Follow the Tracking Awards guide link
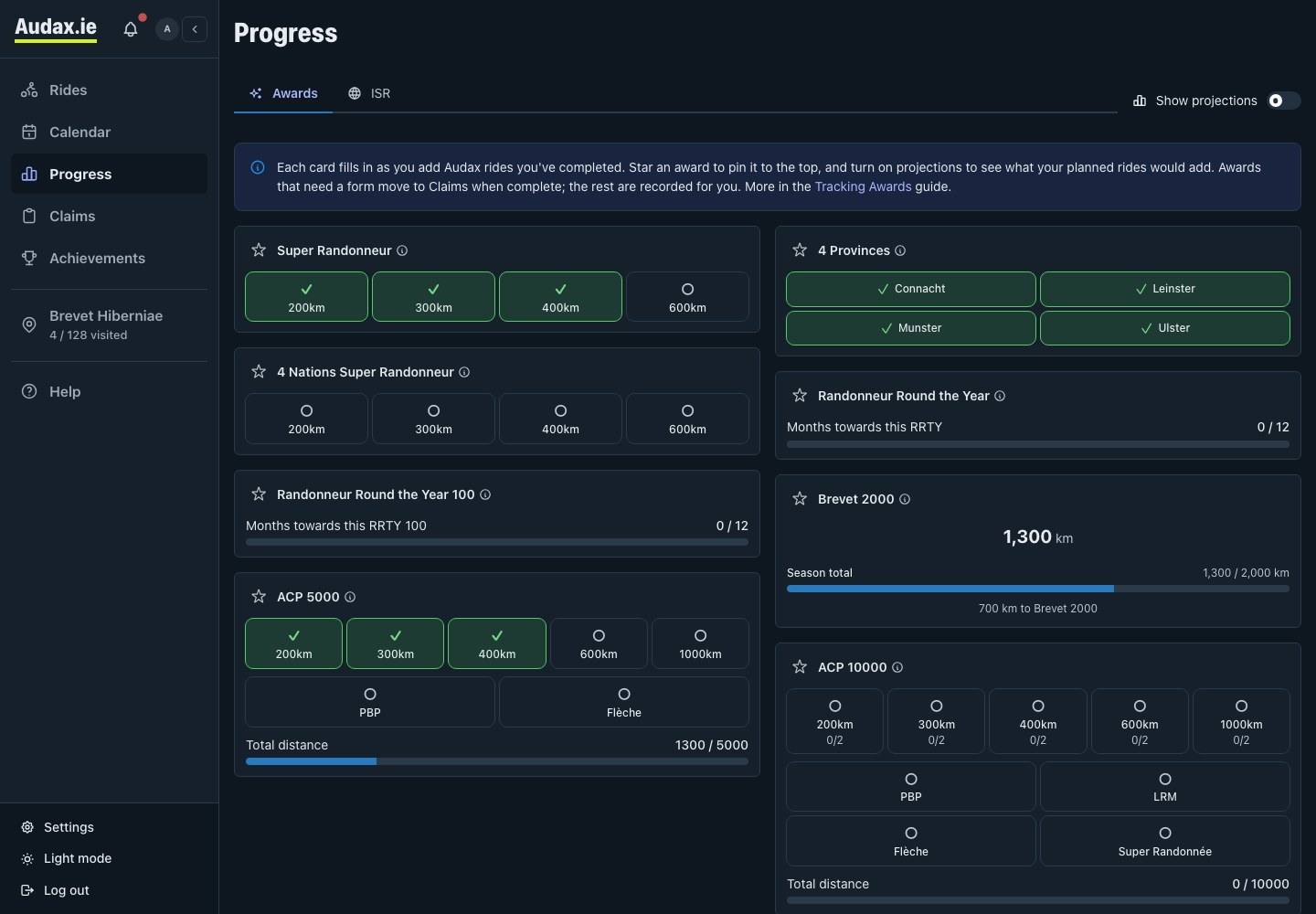This screenshot has height=914, width=1316. pos(863,186)
